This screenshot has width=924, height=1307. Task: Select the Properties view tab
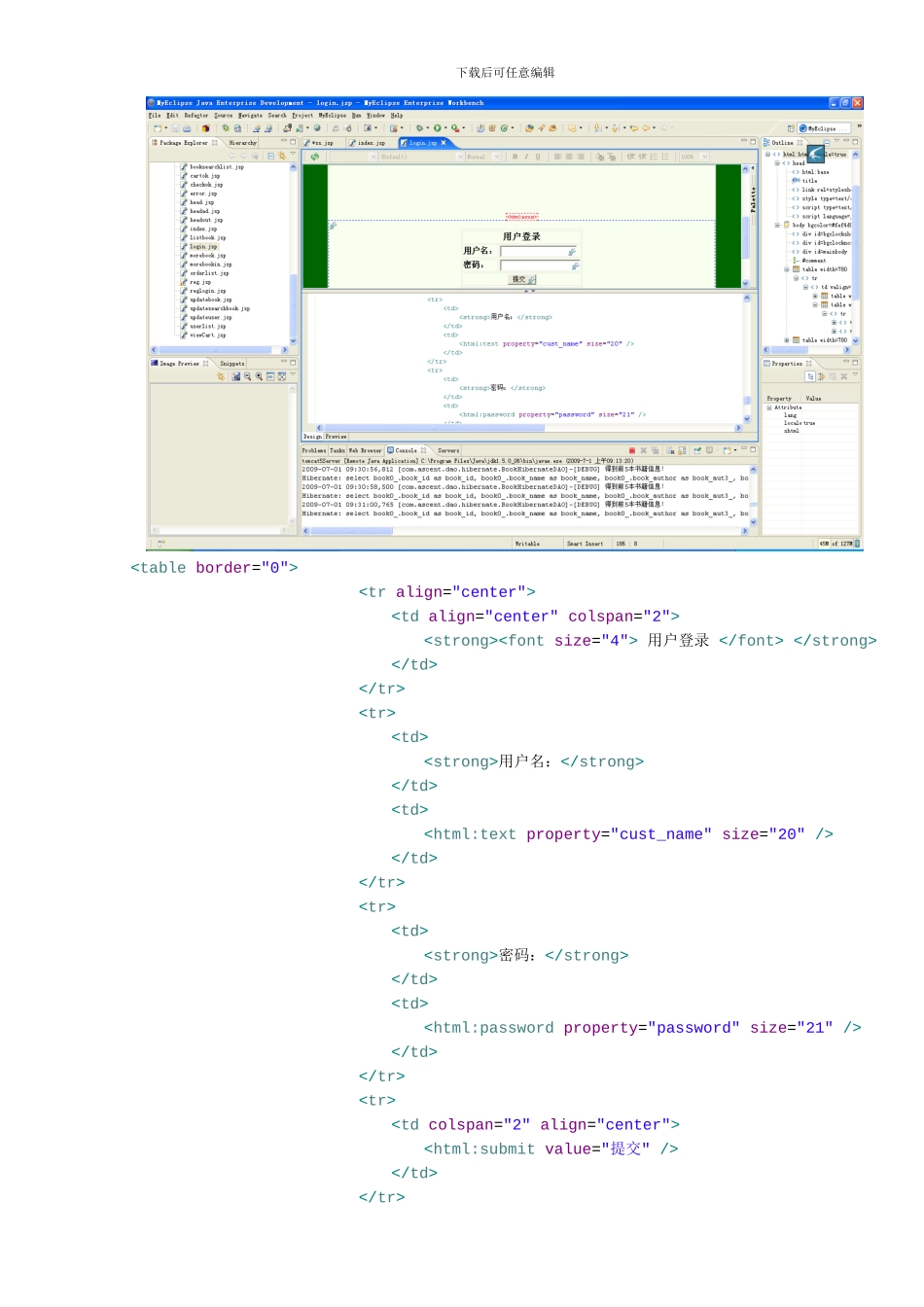787,364
